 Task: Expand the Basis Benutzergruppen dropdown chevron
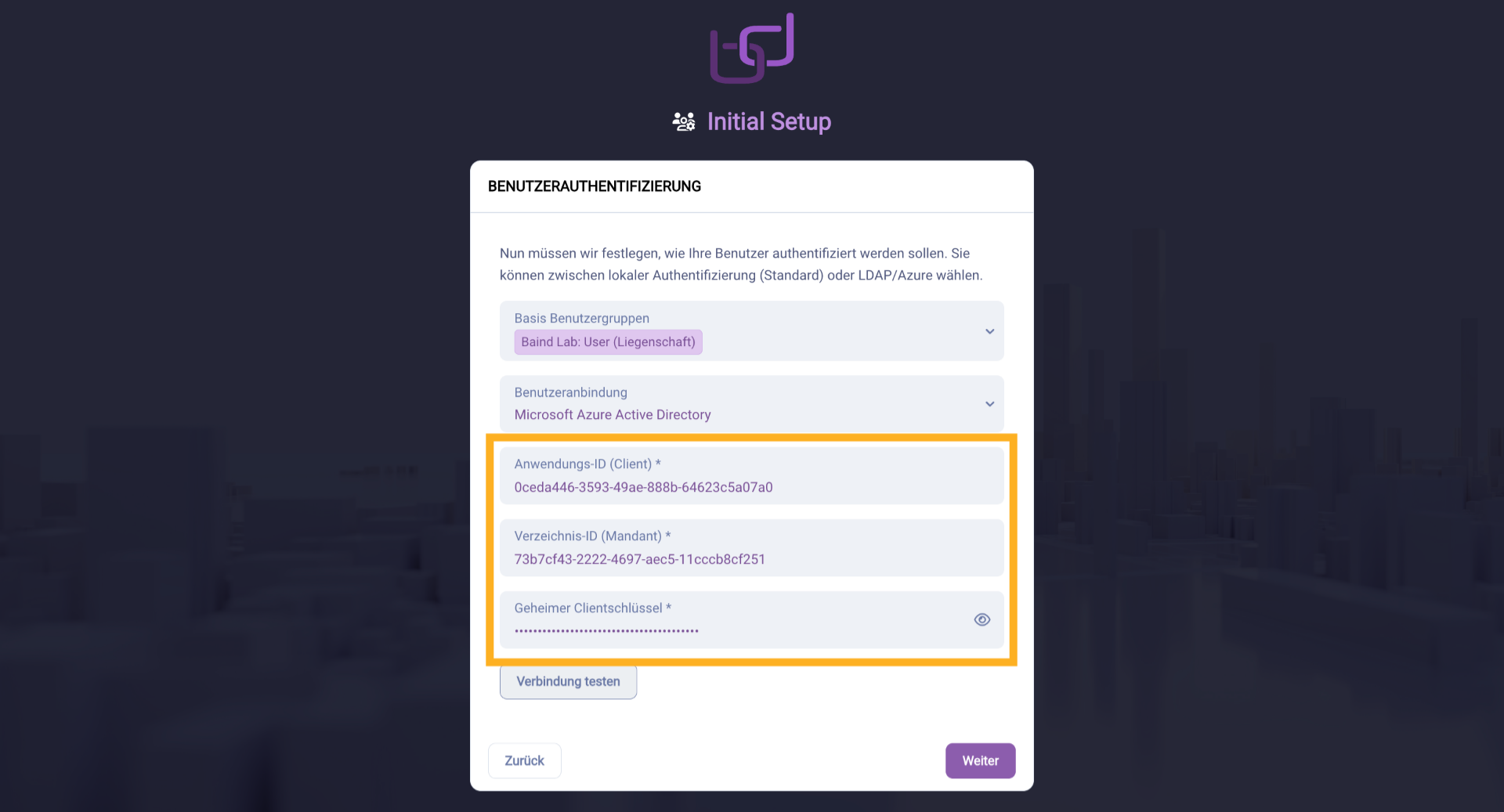989,331
